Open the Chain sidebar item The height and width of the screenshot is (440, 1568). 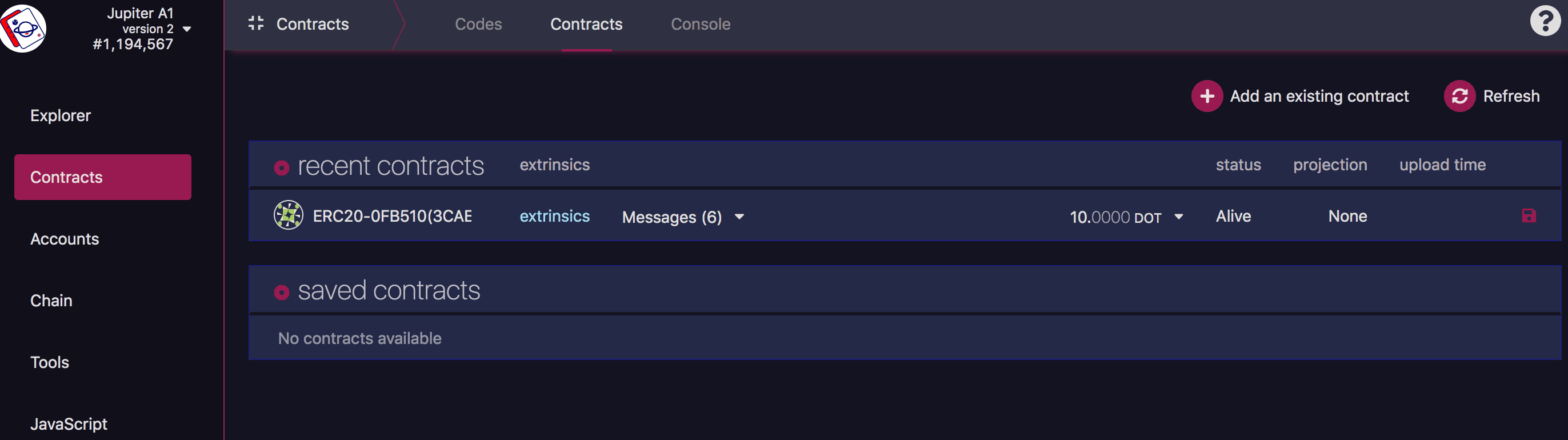pos(51,301)
